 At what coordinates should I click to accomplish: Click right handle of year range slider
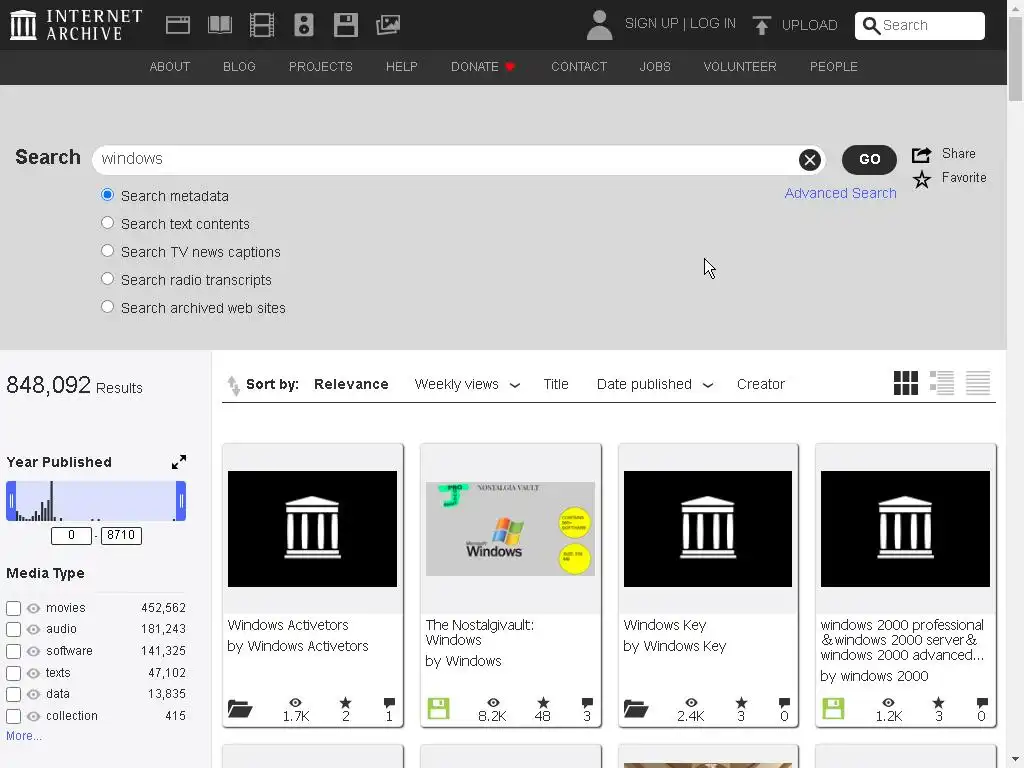pos(181,501)
